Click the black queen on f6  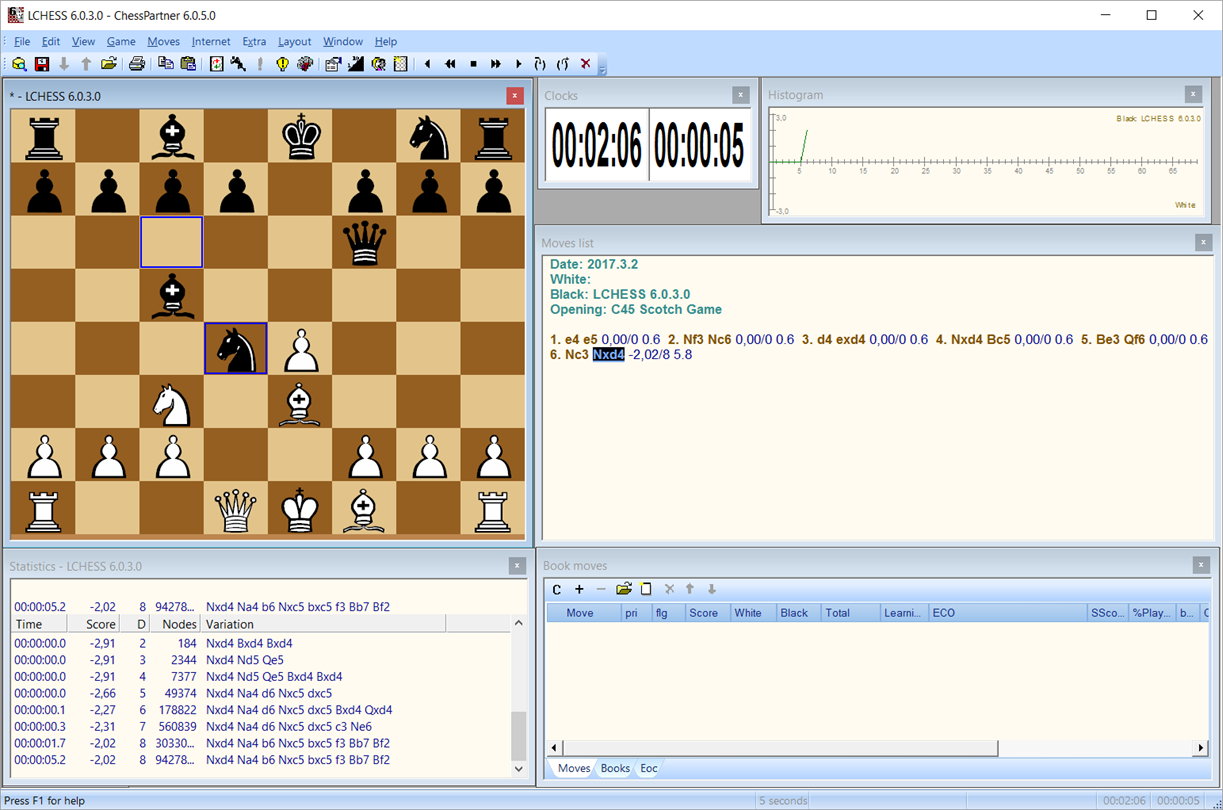(x=364, y=243)
